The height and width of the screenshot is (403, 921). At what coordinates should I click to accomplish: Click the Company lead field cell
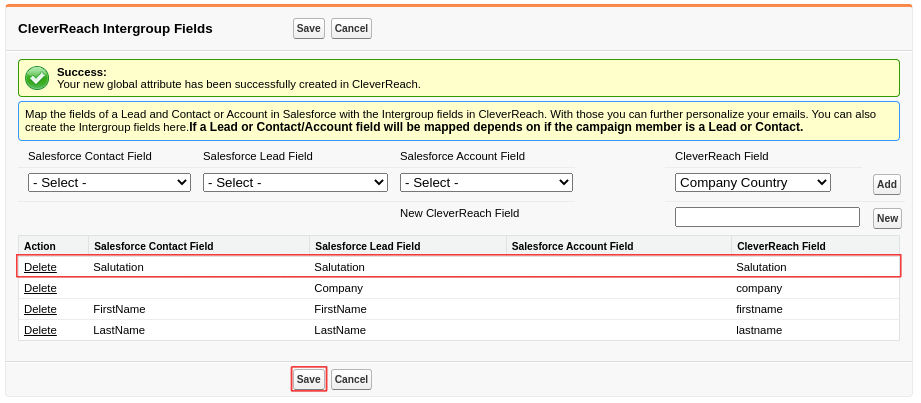point(338,288)
